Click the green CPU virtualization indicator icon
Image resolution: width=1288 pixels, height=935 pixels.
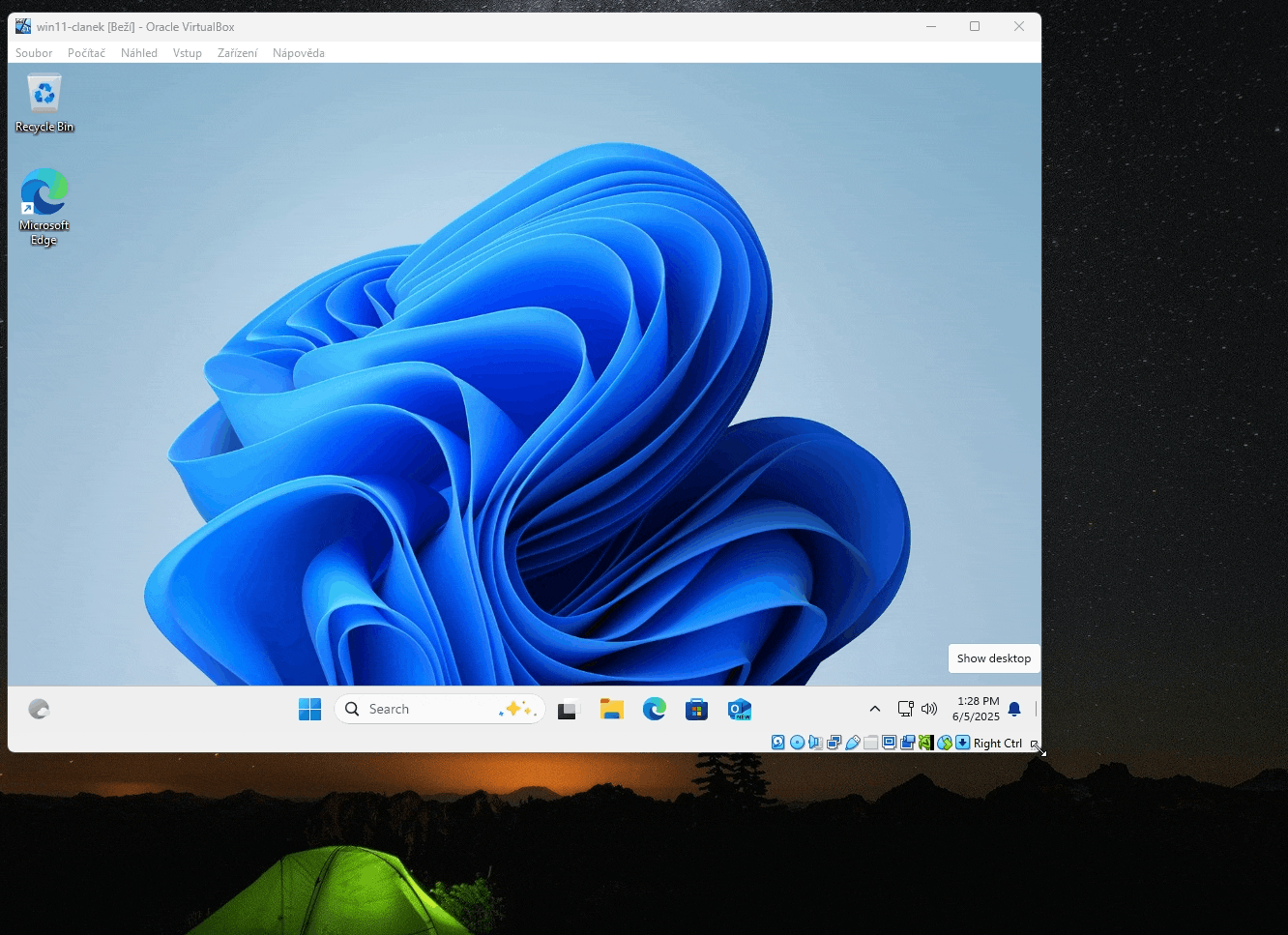(x=925, y=743)
